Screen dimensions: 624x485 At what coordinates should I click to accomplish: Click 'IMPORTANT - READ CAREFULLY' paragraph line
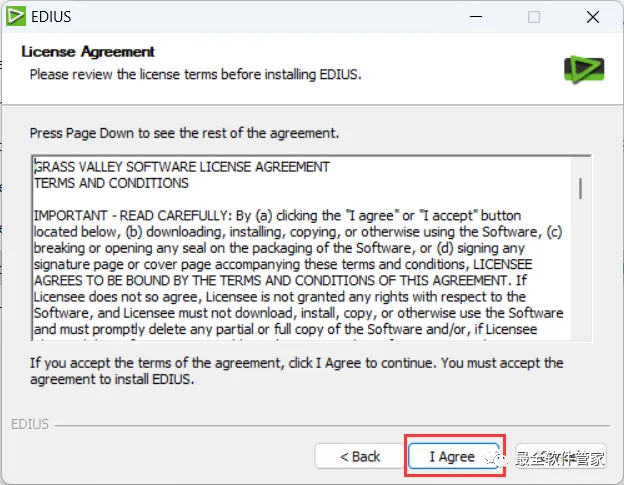pyautogui.click(x=277, y=216)
